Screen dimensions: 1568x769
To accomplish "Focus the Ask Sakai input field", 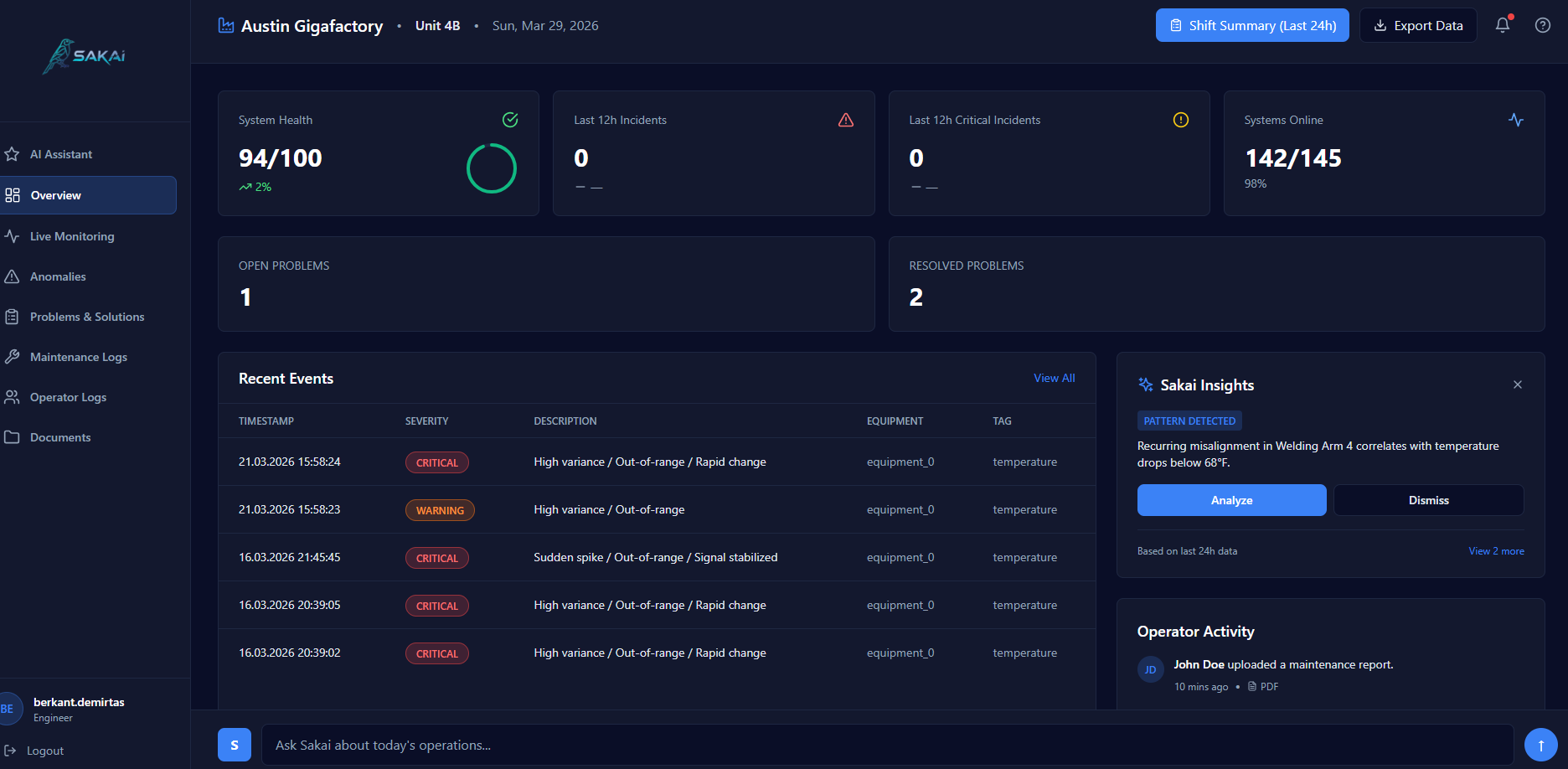I will click(x=886, y=745).
